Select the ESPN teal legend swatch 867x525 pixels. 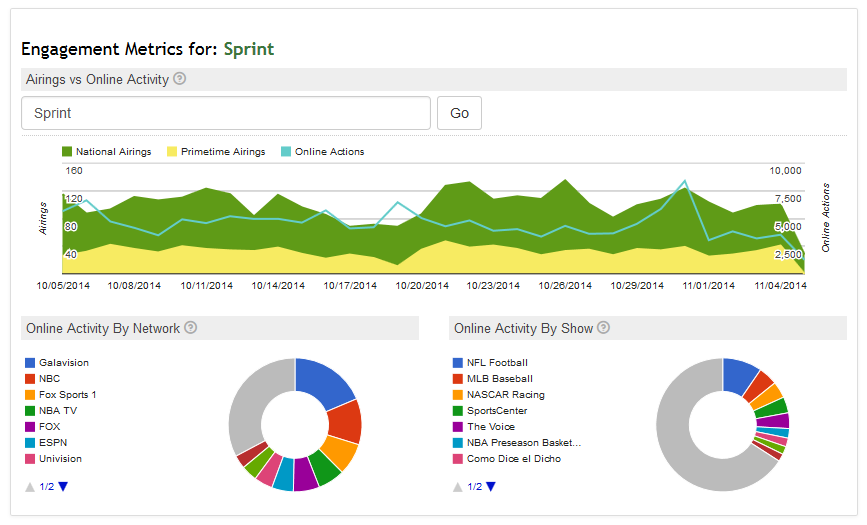pos(30,443)
